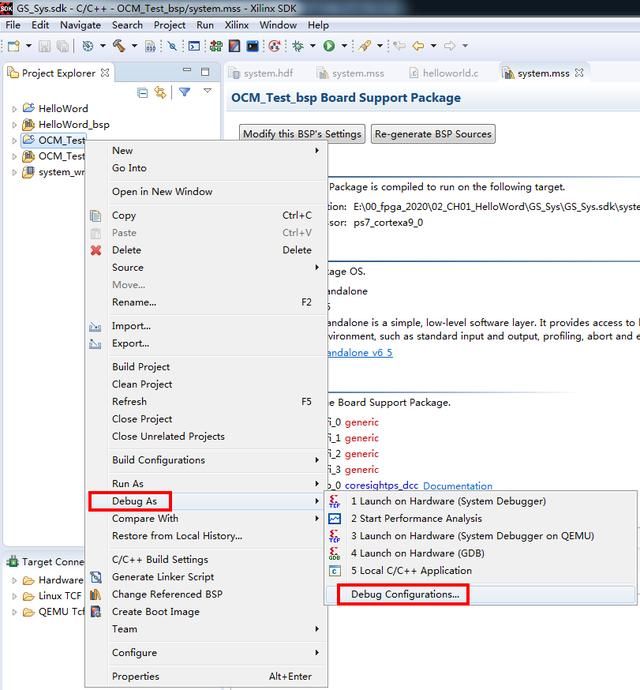Close the active system.mss editor tab
This screenshot has width=640, height=690.
(x=579, y=73)
